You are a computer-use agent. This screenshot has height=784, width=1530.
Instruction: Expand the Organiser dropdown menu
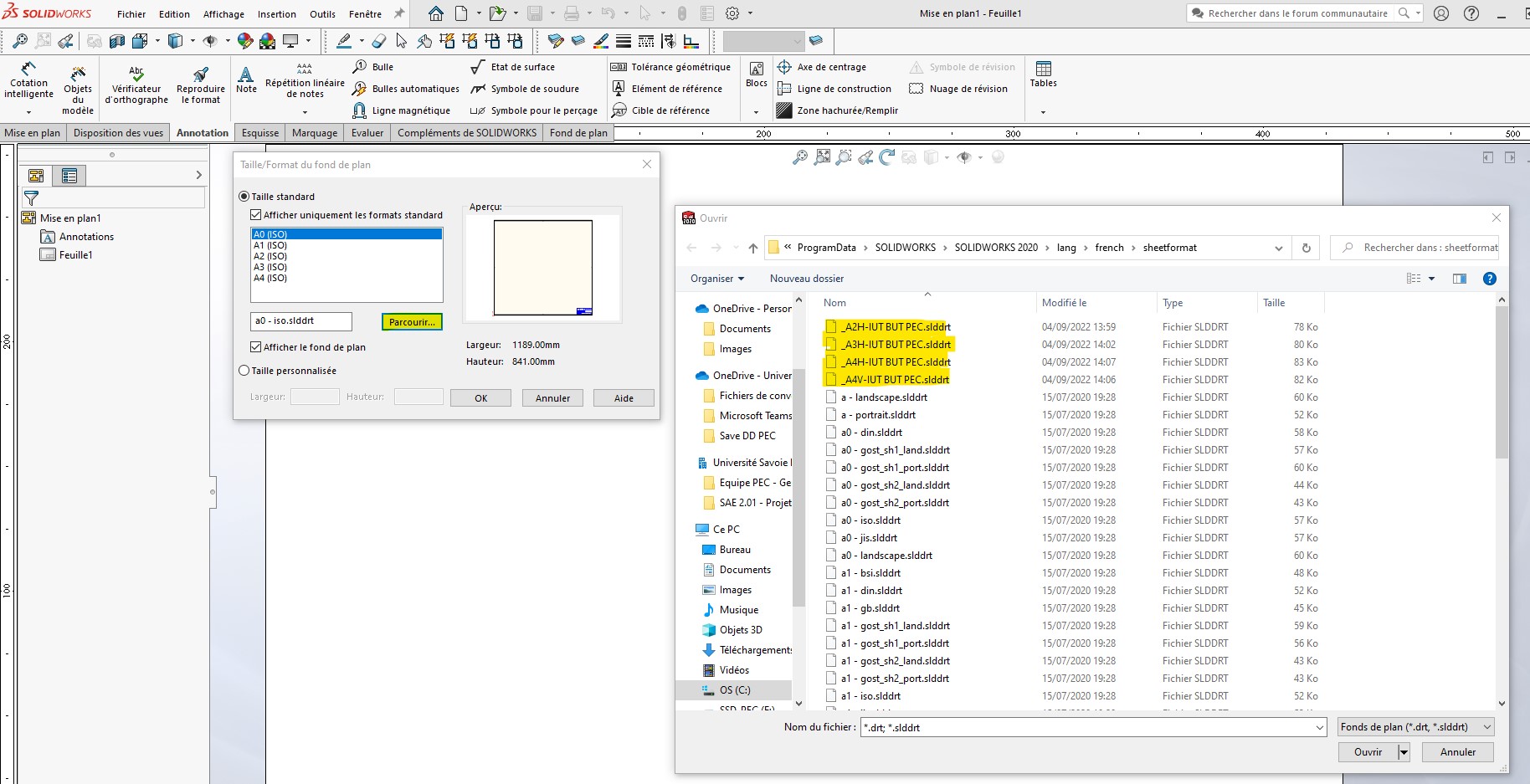tap(716, 279)
